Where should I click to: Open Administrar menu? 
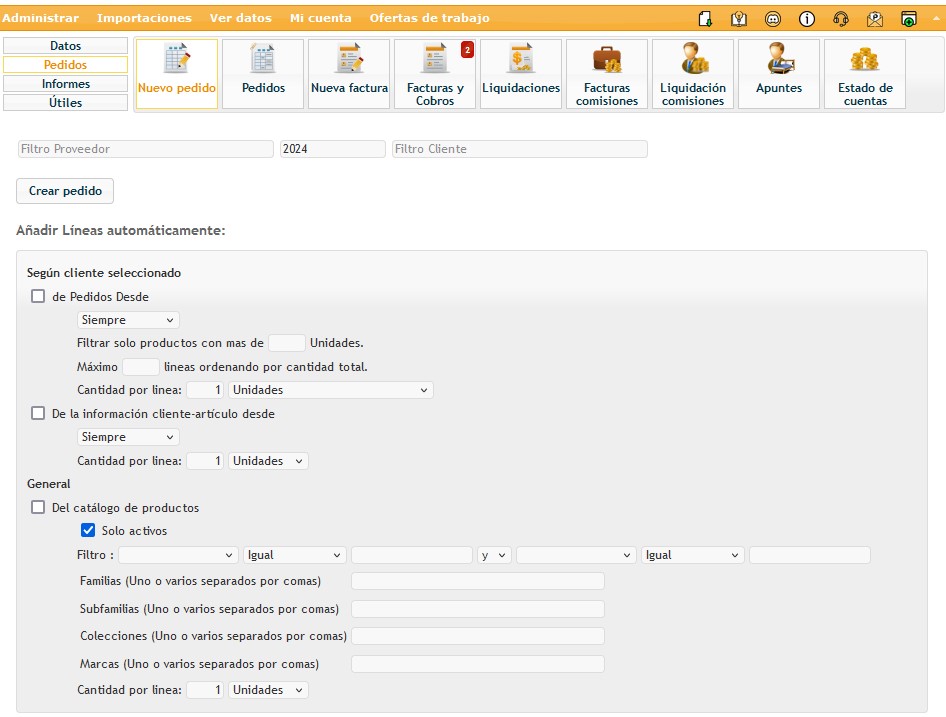[40, 18]
